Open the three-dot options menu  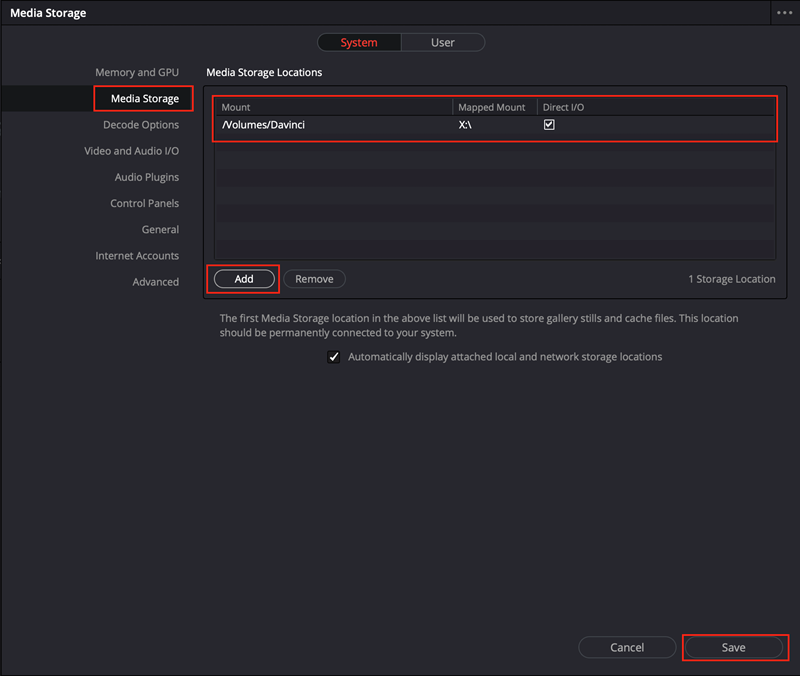click(784, 13)
